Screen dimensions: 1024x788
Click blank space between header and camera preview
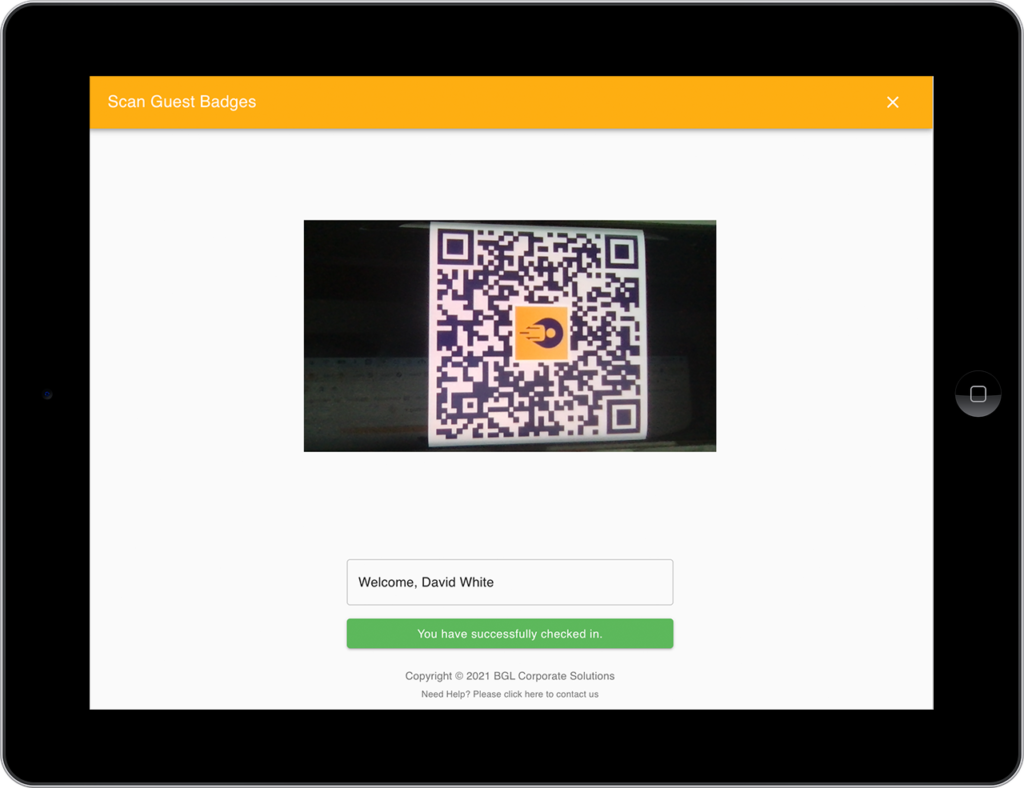pos(510,175)
